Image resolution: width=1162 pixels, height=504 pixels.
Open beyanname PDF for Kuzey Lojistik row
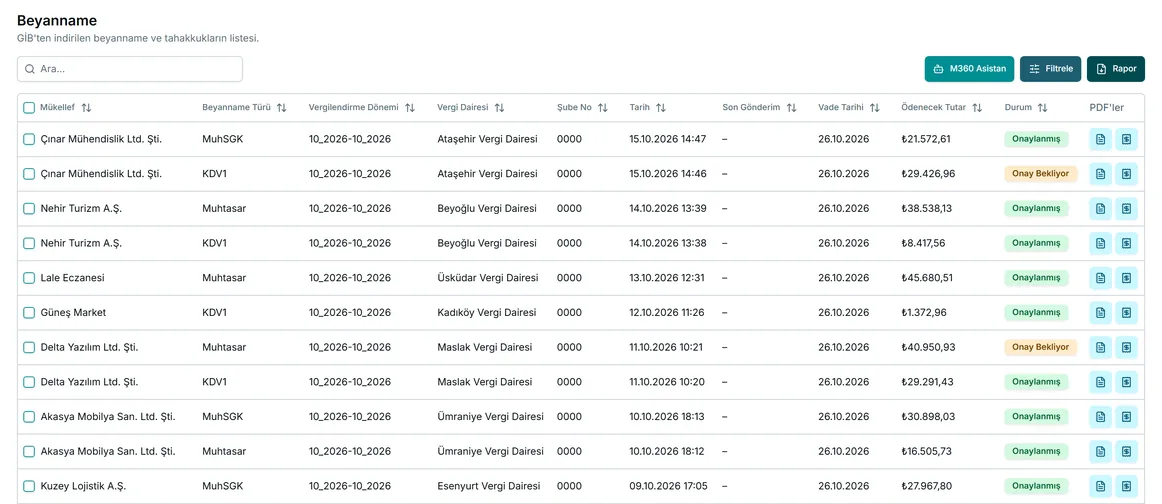tap(1100, 486)
